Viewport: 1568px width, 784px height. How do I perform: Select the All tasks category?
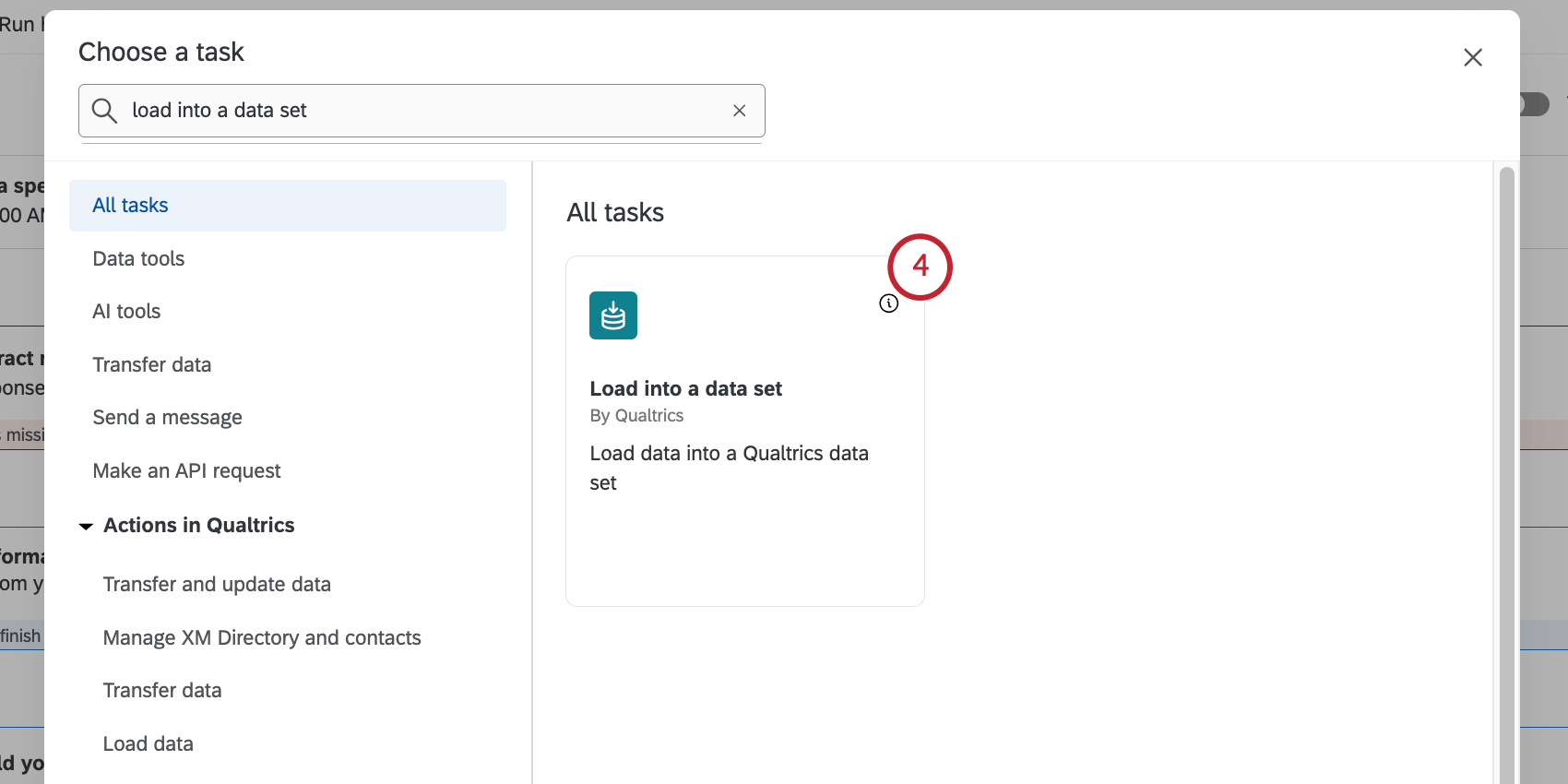(x=130, y=206)
